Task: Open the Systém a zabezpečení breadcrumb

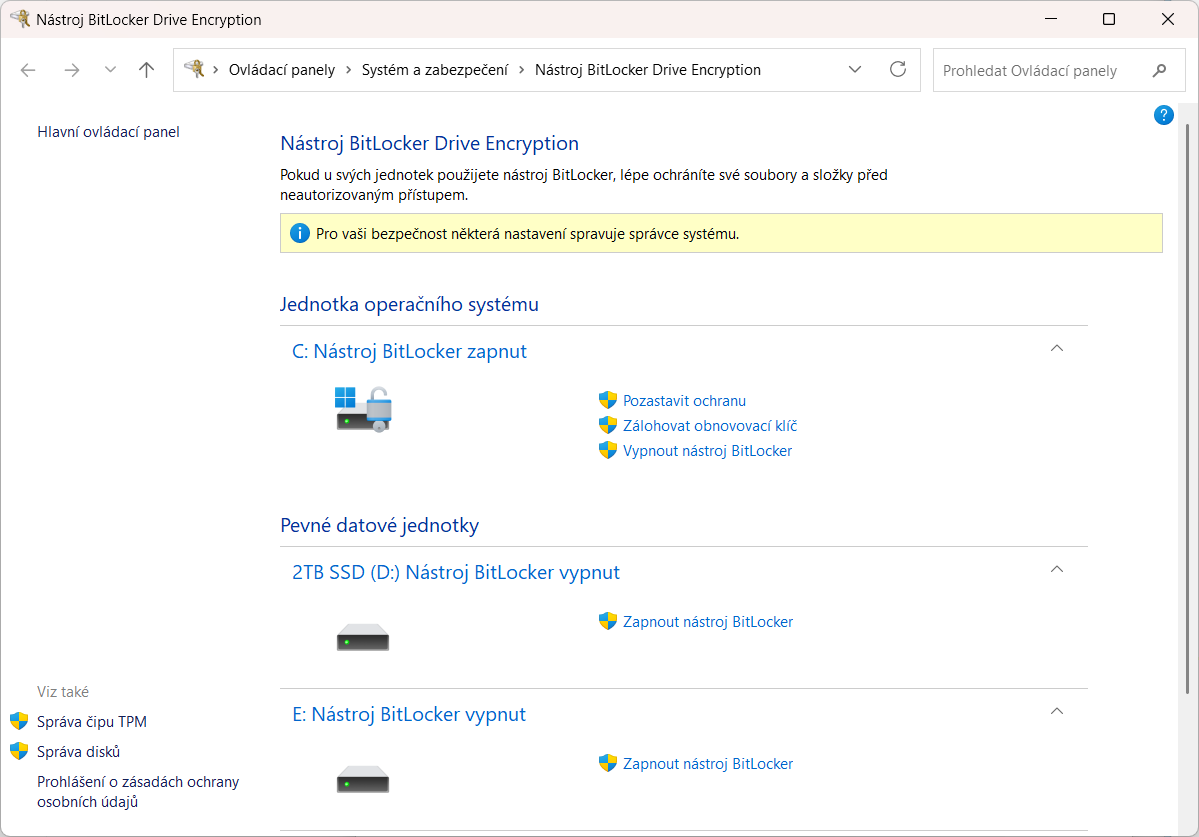Action: pyautogui.click(x=434, y=70)
